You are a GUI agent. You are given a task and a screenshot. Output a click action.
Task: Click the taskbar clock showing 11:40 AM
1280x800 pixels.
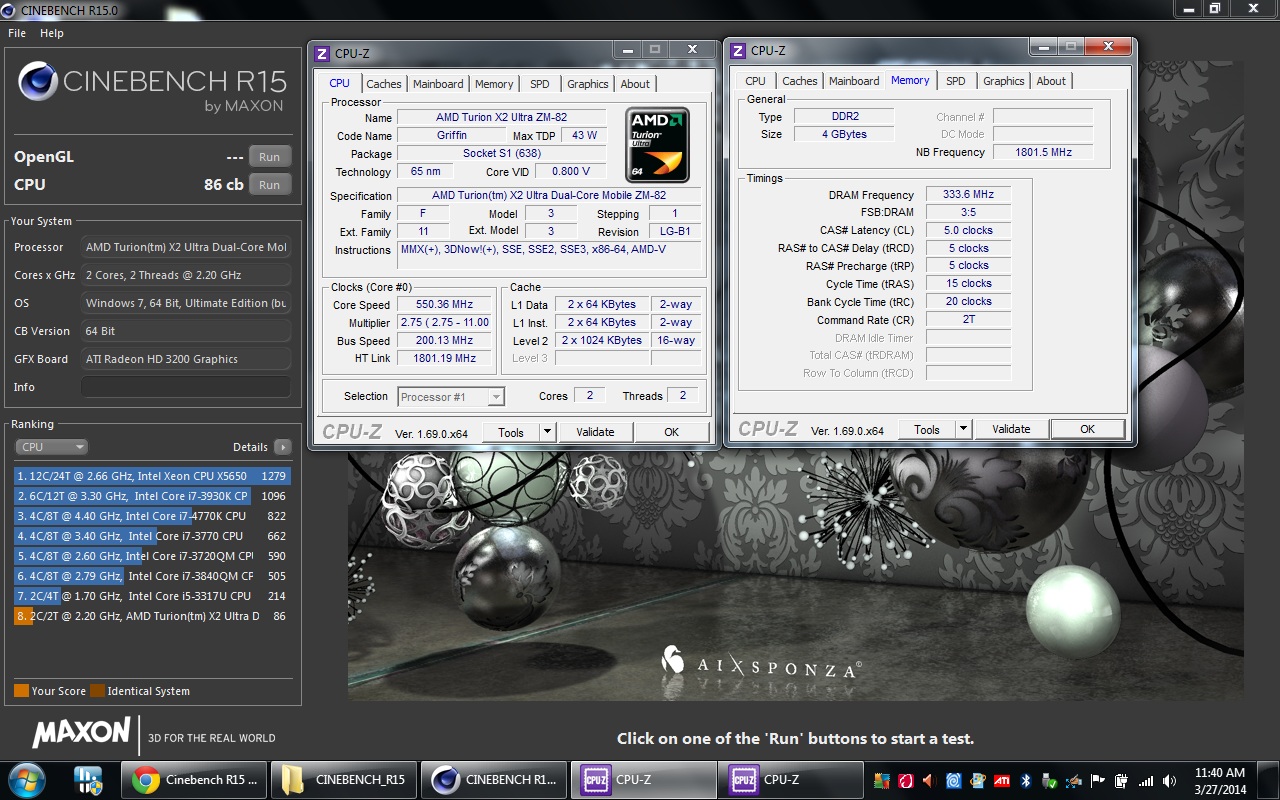point(1220,781)
